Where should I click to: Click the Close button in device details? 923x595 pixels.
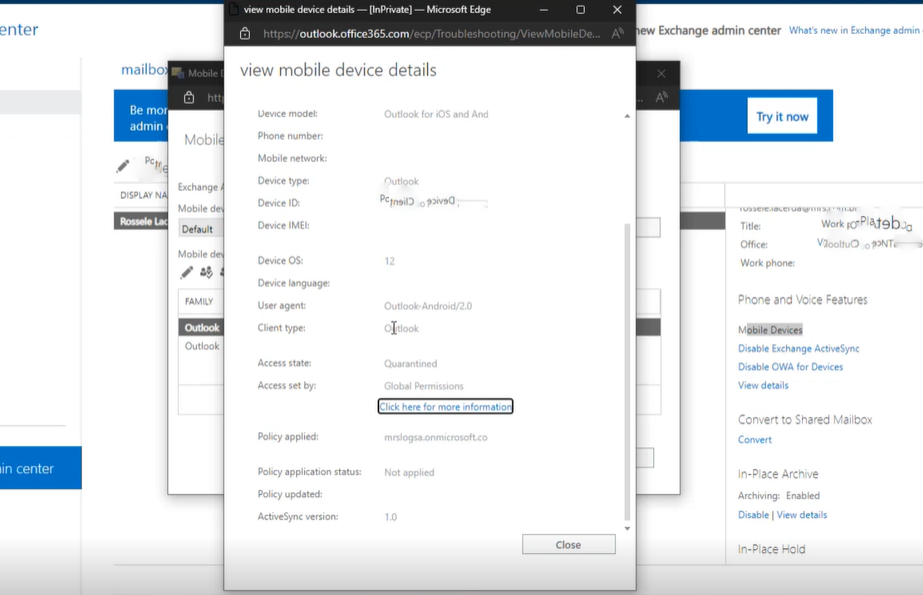click(x=569, y=544)
